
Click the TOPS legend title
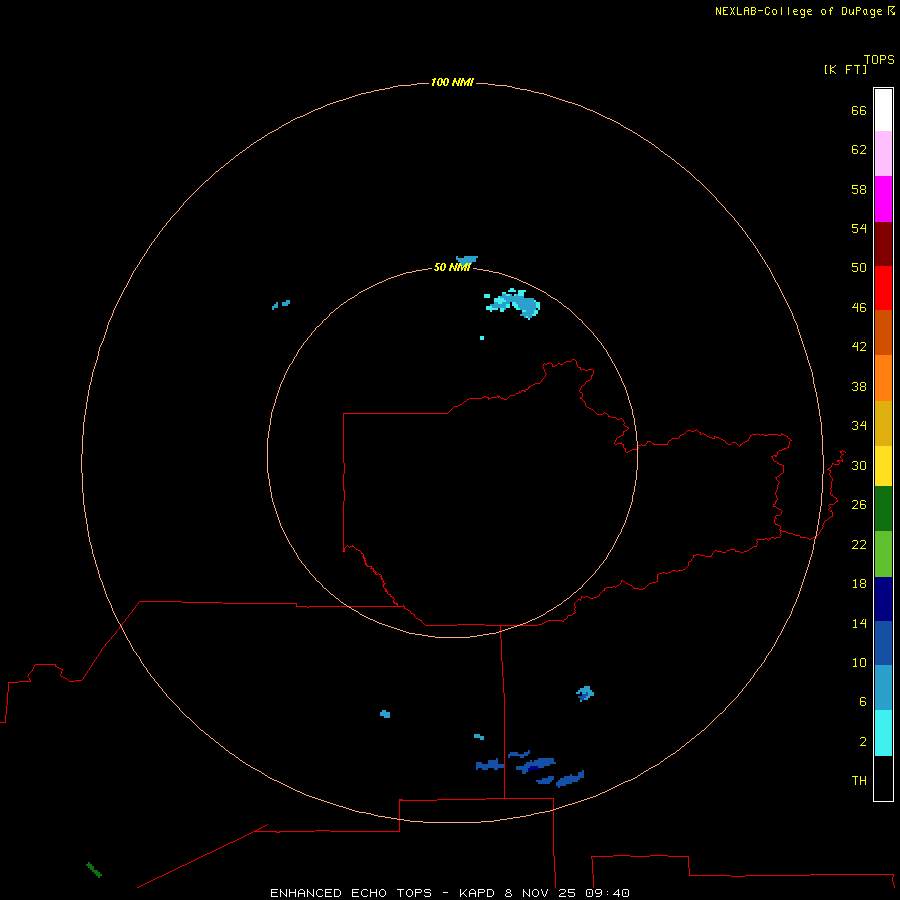click(879, 59)
